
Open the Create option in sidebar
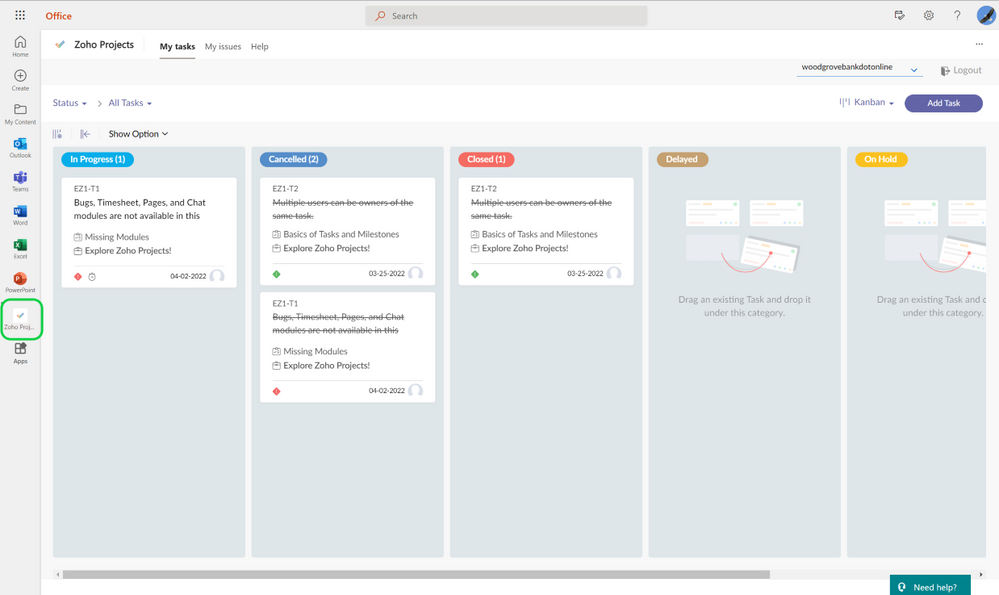(x=20, y=80)
